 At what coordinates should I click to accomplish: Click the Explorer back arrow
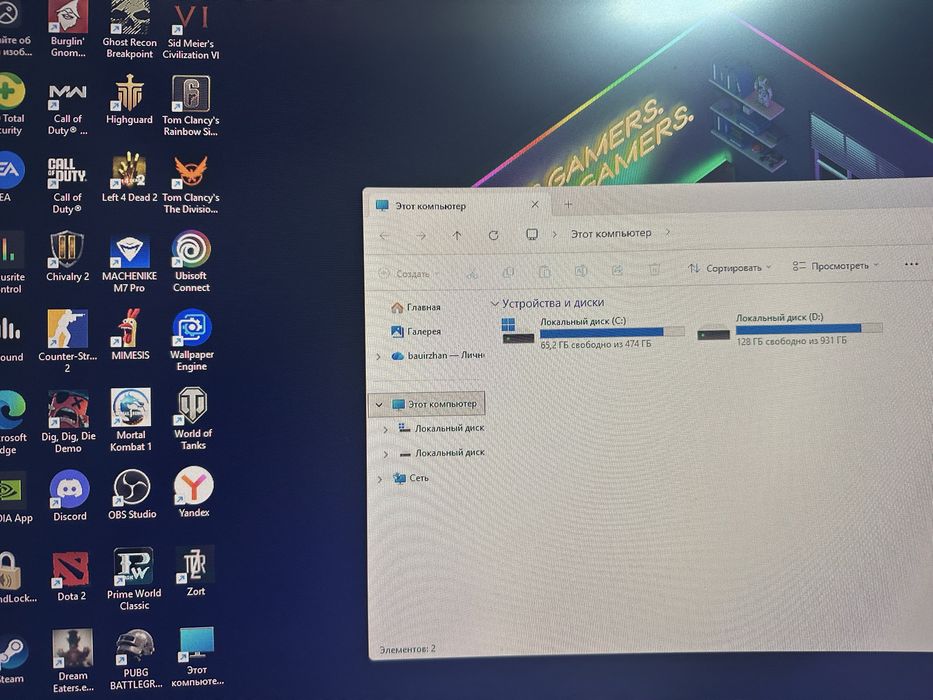pyautogui.click(x=384, y=236)
